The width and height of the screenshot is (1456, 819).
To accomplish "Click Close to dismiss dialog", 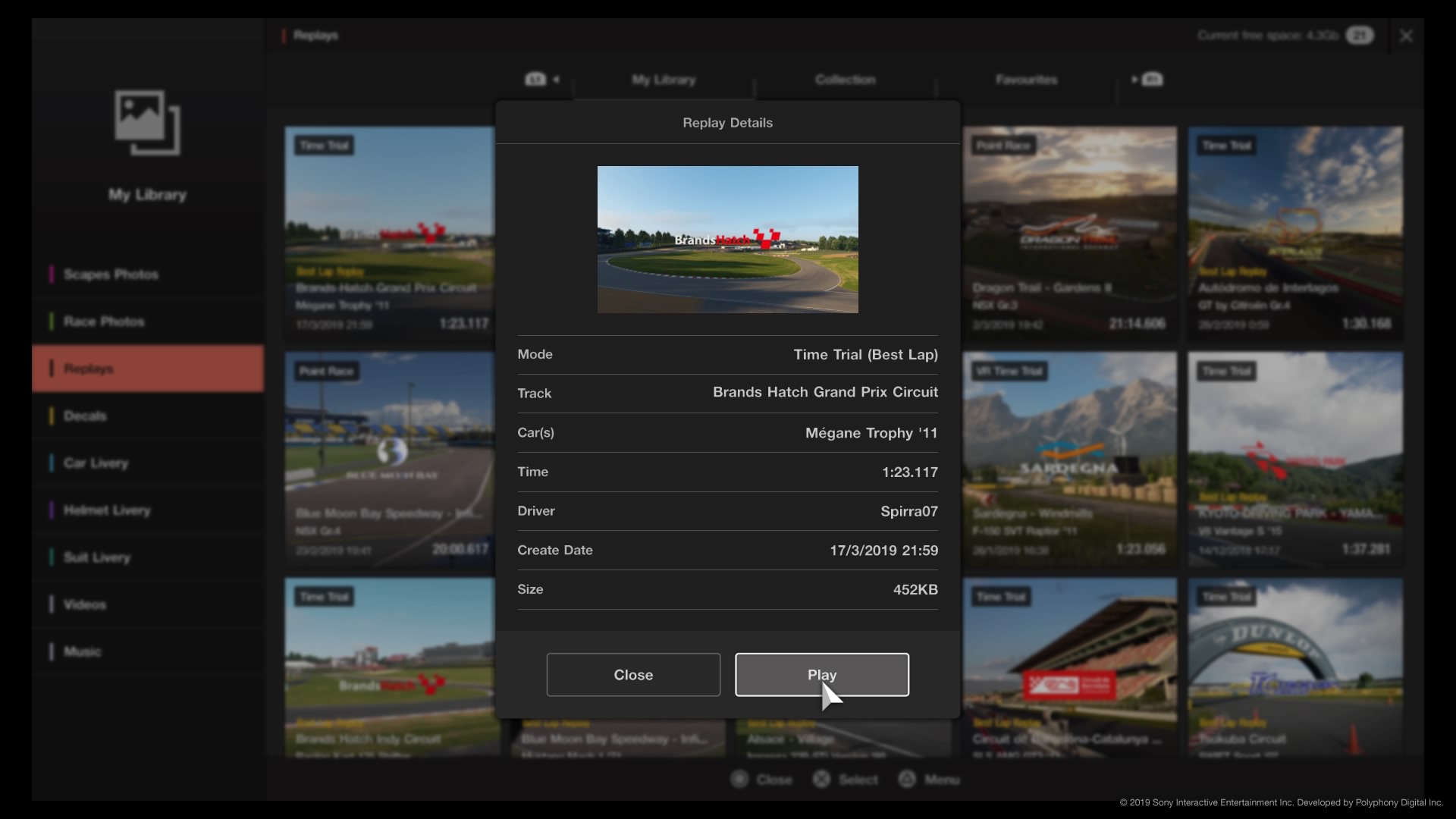I will tap(633, 674).
